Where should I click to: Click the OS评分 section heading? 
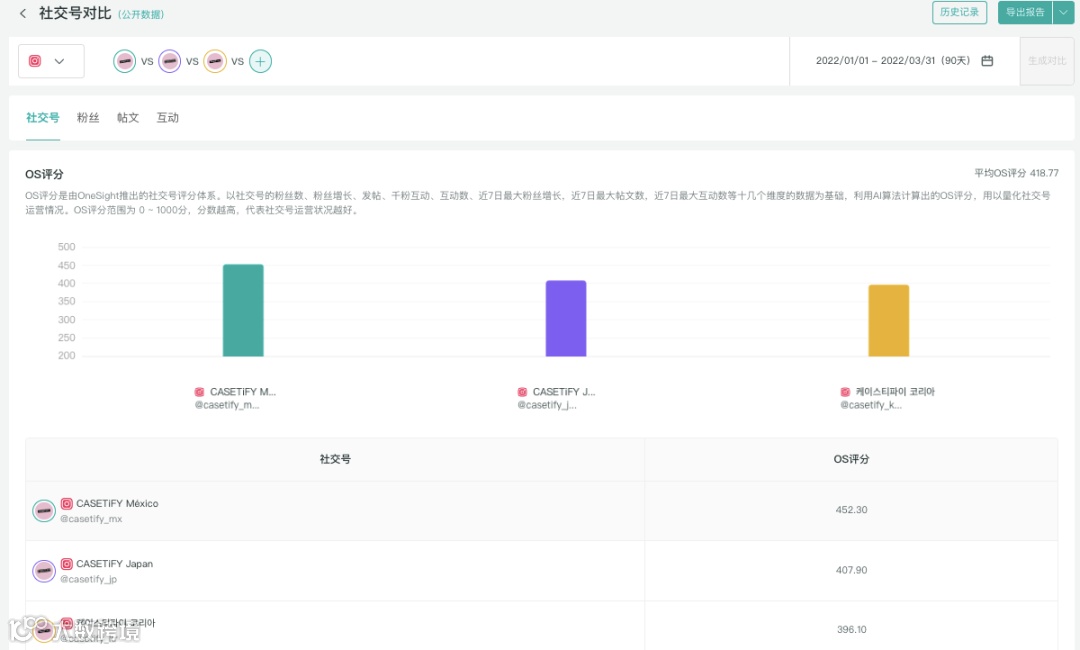tap(44, 174)
